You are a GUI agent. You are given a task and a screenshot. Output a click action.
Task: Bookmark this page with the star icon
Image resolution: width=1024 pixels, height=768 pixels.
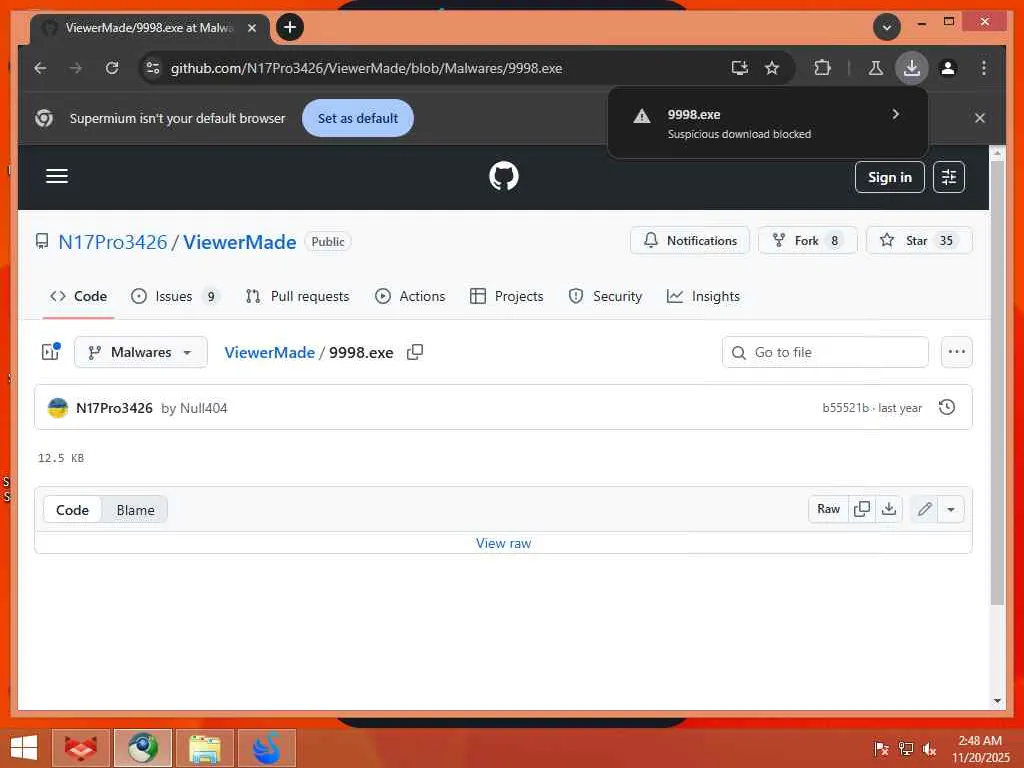coord(772,68)
